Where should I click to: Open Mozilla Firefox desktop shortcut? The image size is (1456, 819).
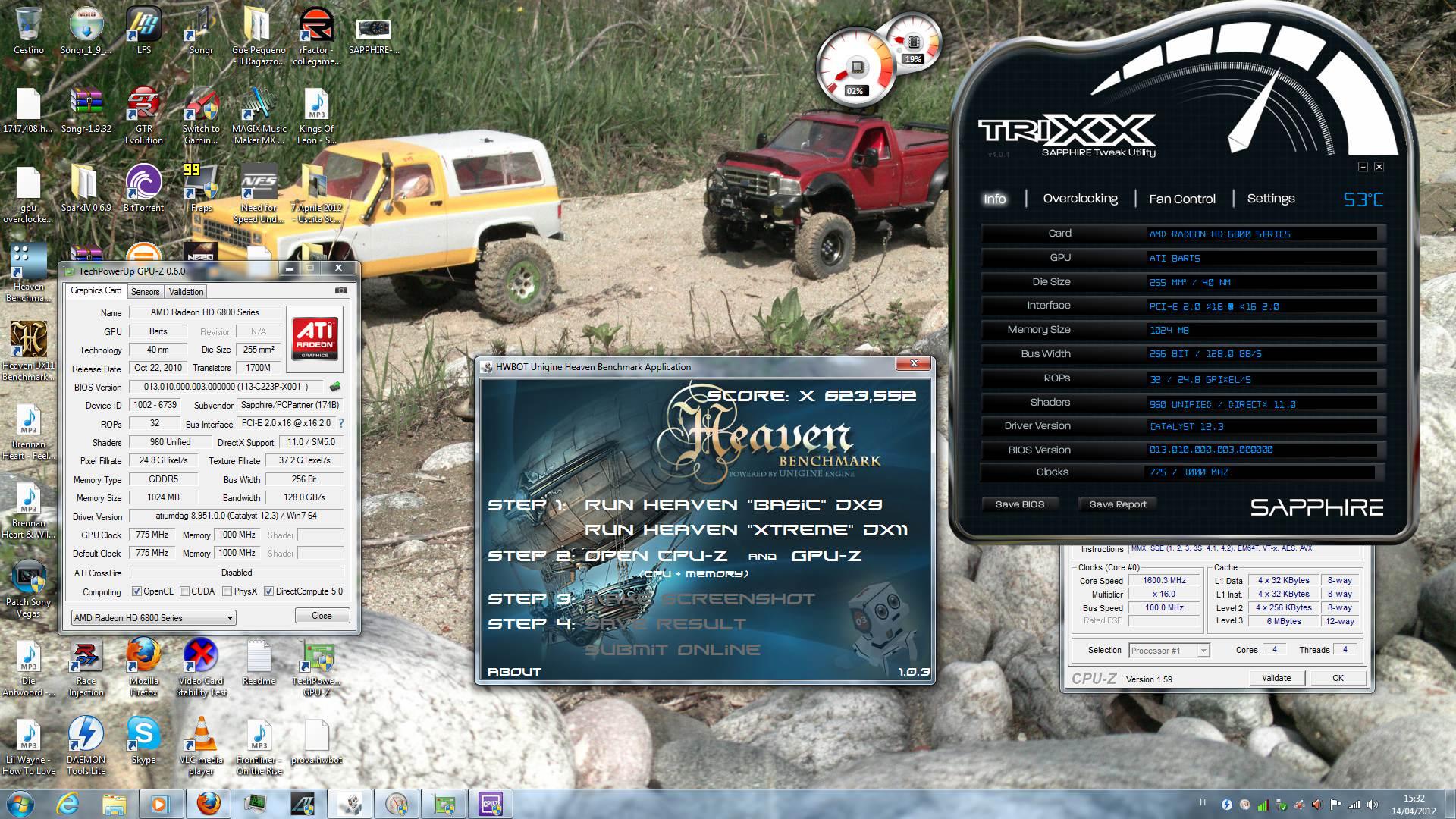point(144,668)
